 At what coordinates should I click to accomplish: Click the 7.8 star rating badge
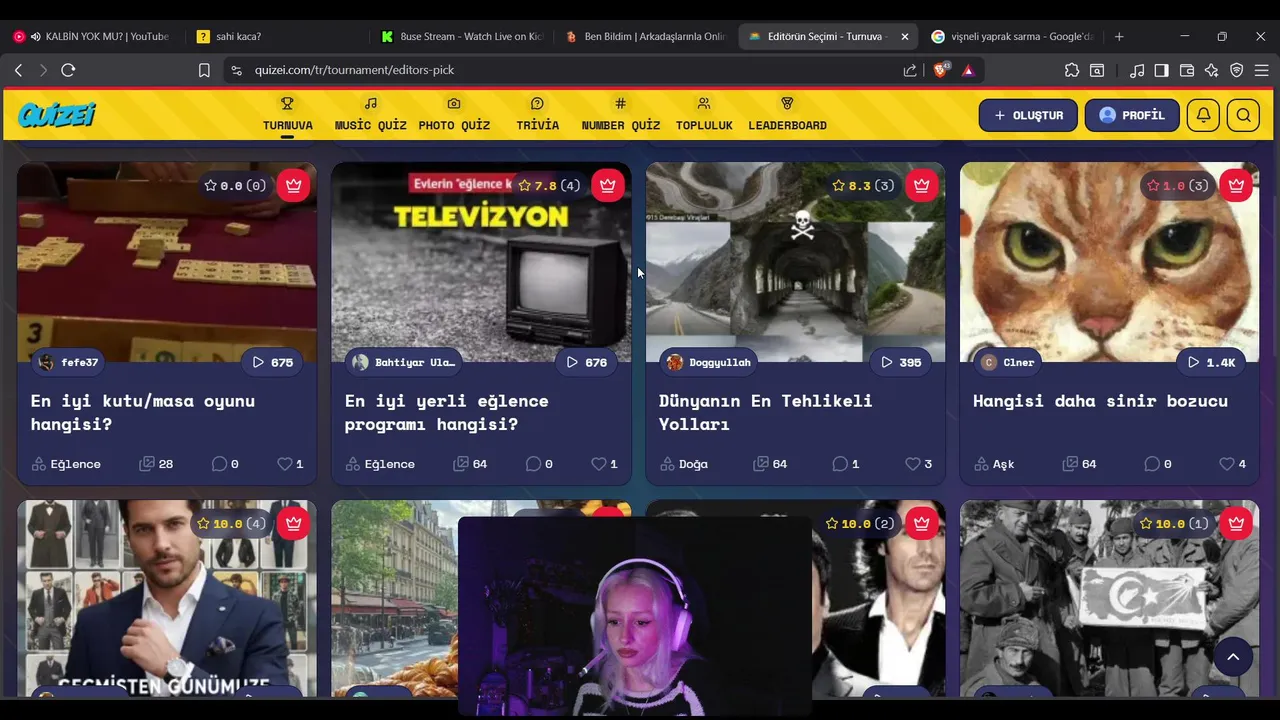[x=548, y=185]
